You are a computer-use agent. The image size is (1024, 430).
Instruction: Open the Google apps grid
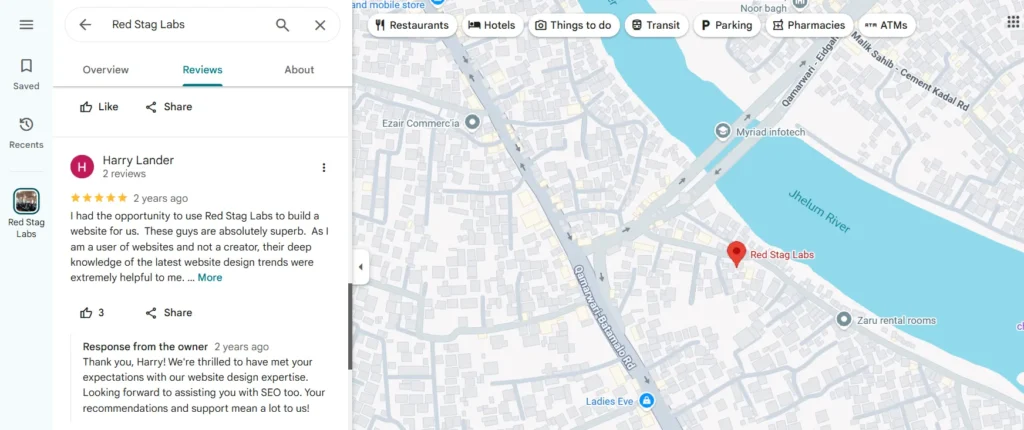point(1013,22)
